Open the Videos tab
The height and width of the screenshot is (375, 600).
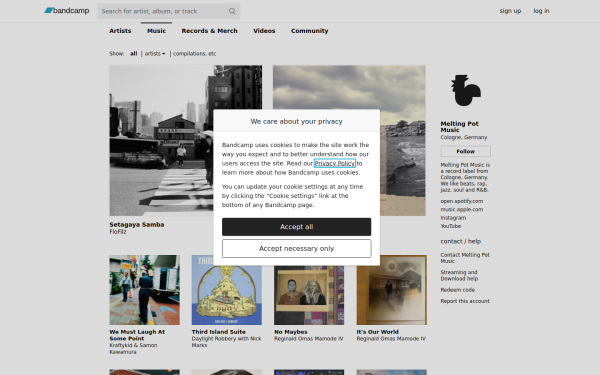pos(264,31)
